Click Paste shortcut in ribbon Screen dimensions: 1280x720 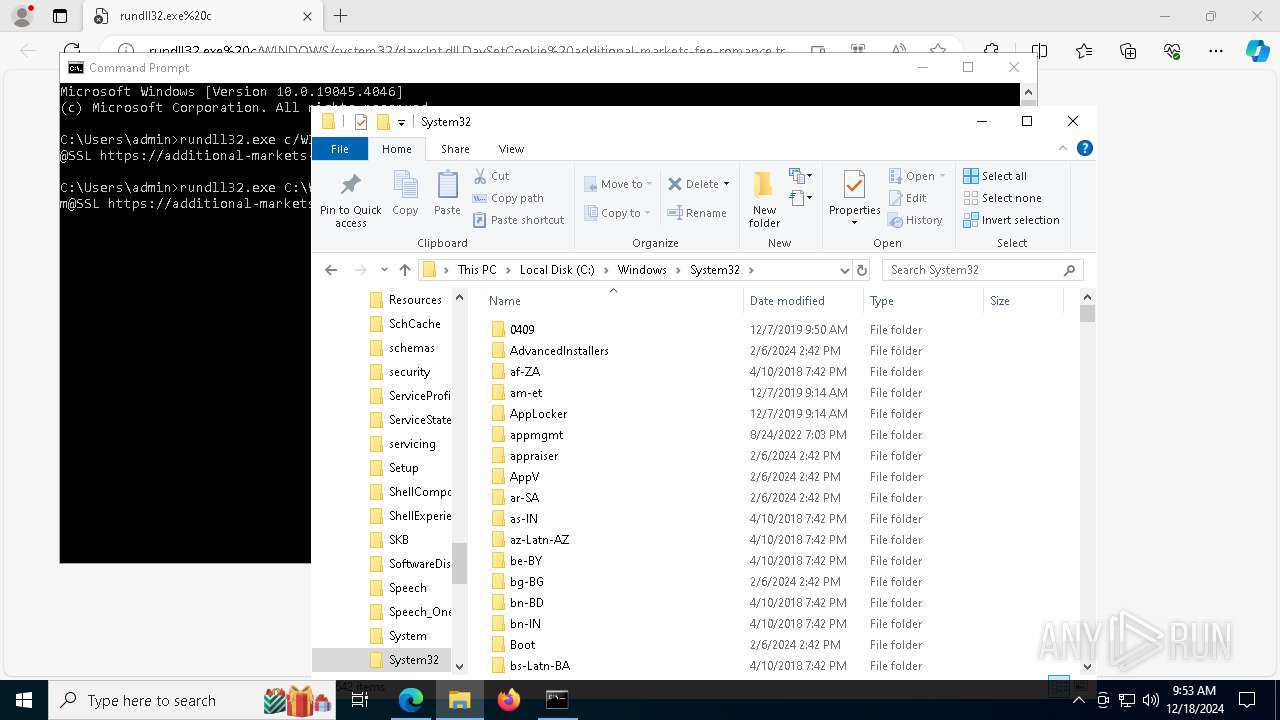click(x=518, y=220)
